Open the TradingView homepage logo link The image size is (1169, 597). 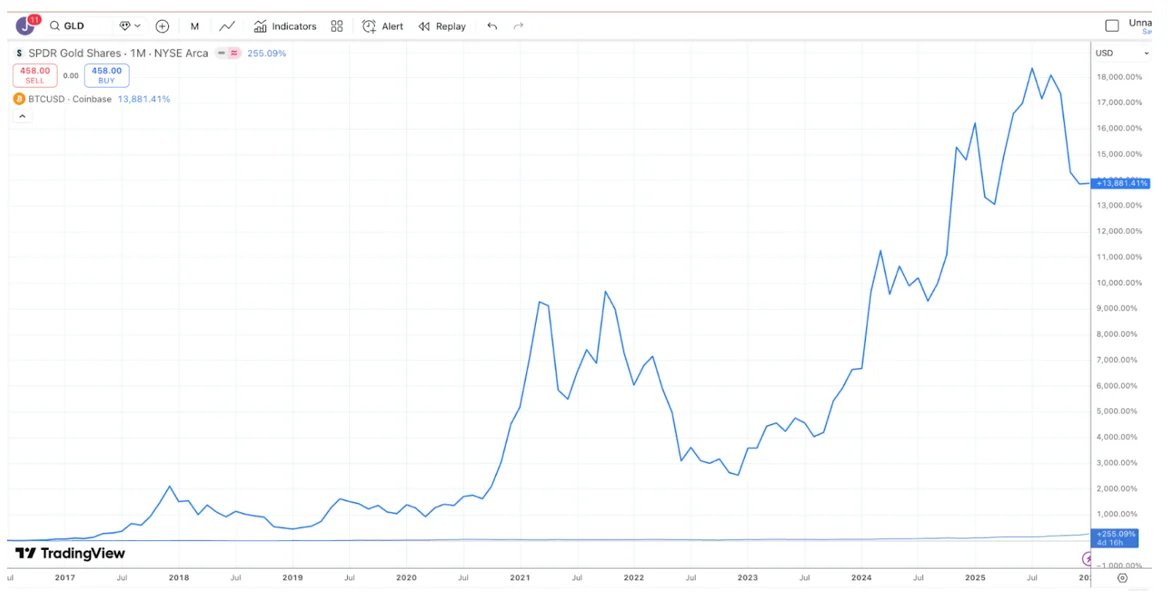[x=70, y=553]
